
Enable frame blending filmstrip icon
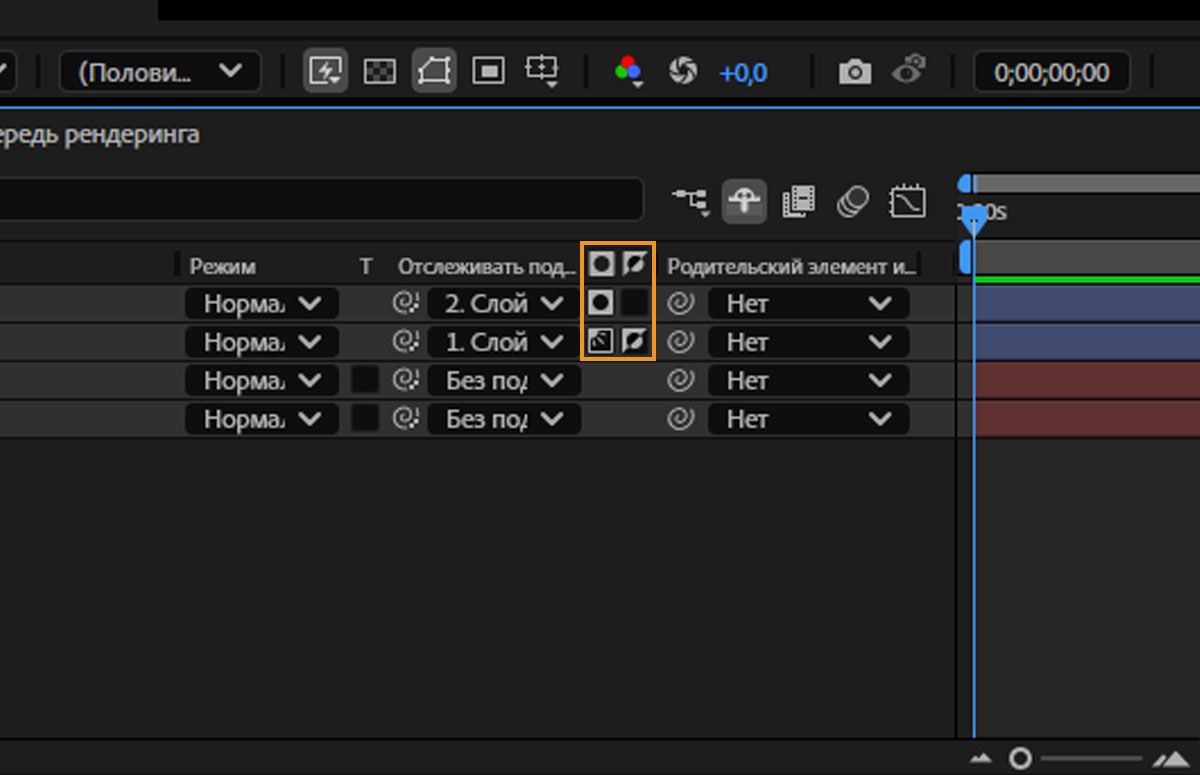798,201
